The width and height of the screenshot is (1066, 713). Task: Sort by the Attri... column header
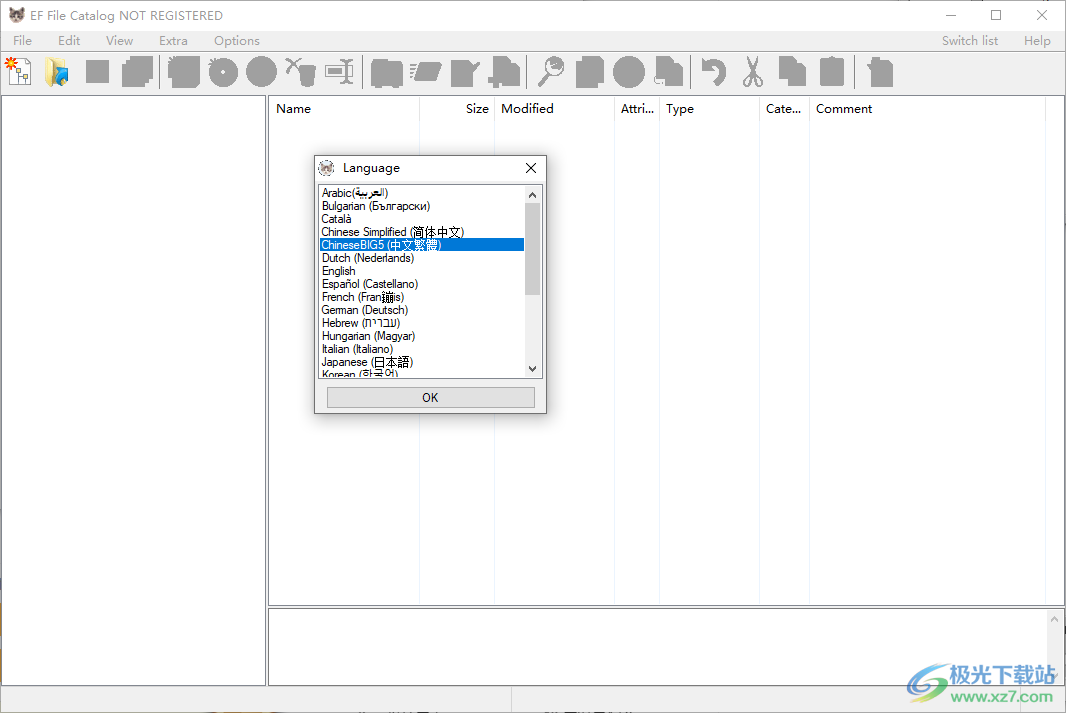(637, 109)
